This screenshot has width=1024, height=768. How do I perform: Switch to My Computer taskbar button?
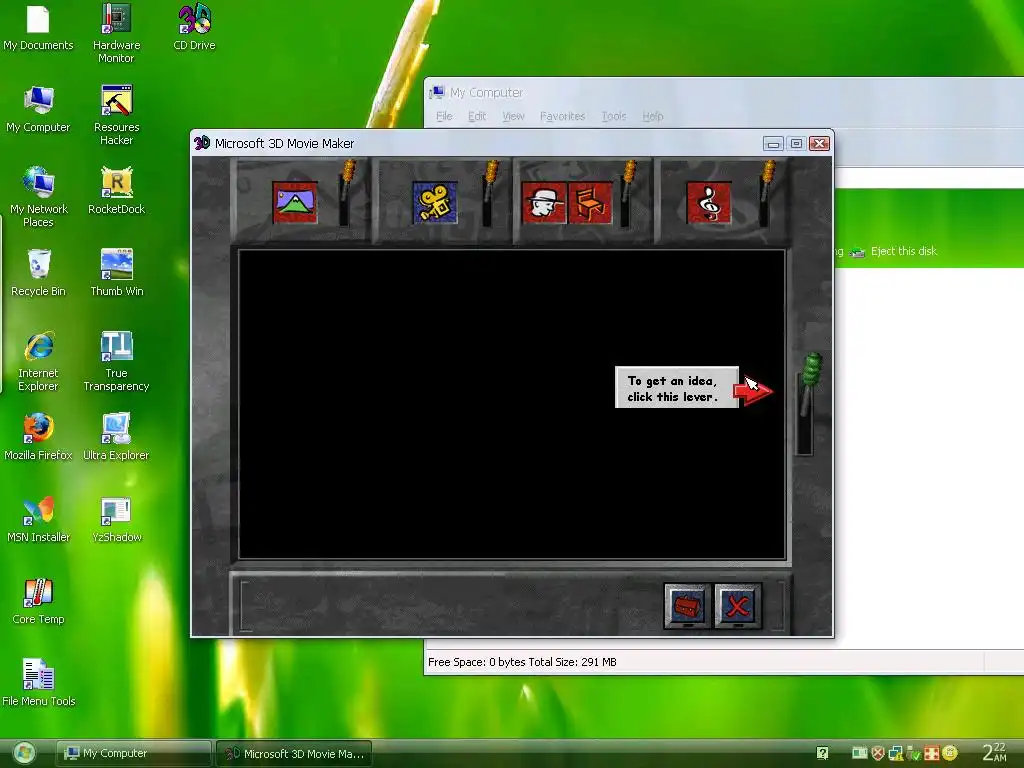[134, 754]
